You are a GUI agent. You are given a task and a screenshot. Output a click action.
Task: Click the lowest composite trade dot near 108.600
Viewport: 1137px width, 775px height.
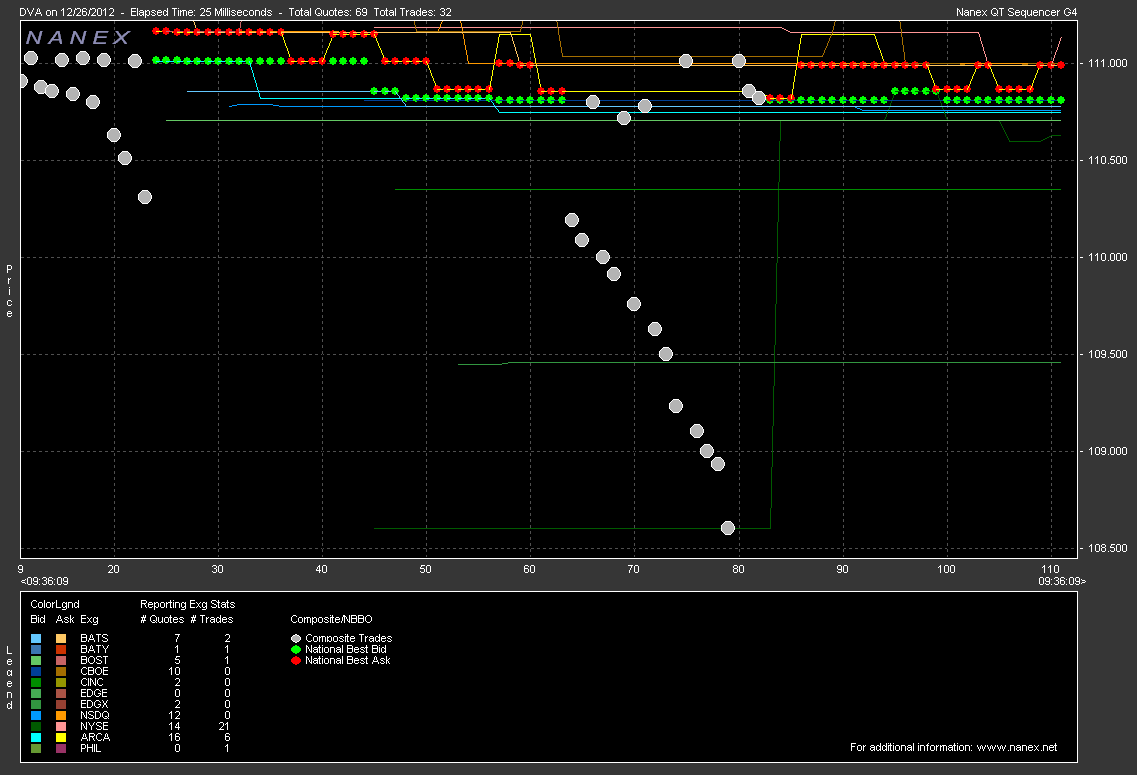pos(728,528)
